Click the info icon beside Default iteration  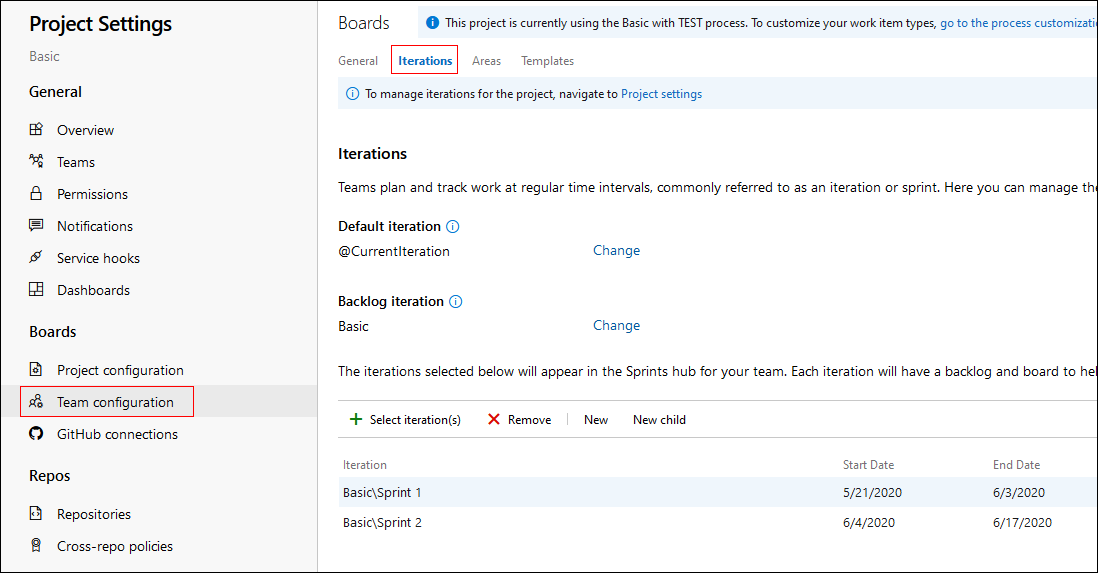(453, 226)
